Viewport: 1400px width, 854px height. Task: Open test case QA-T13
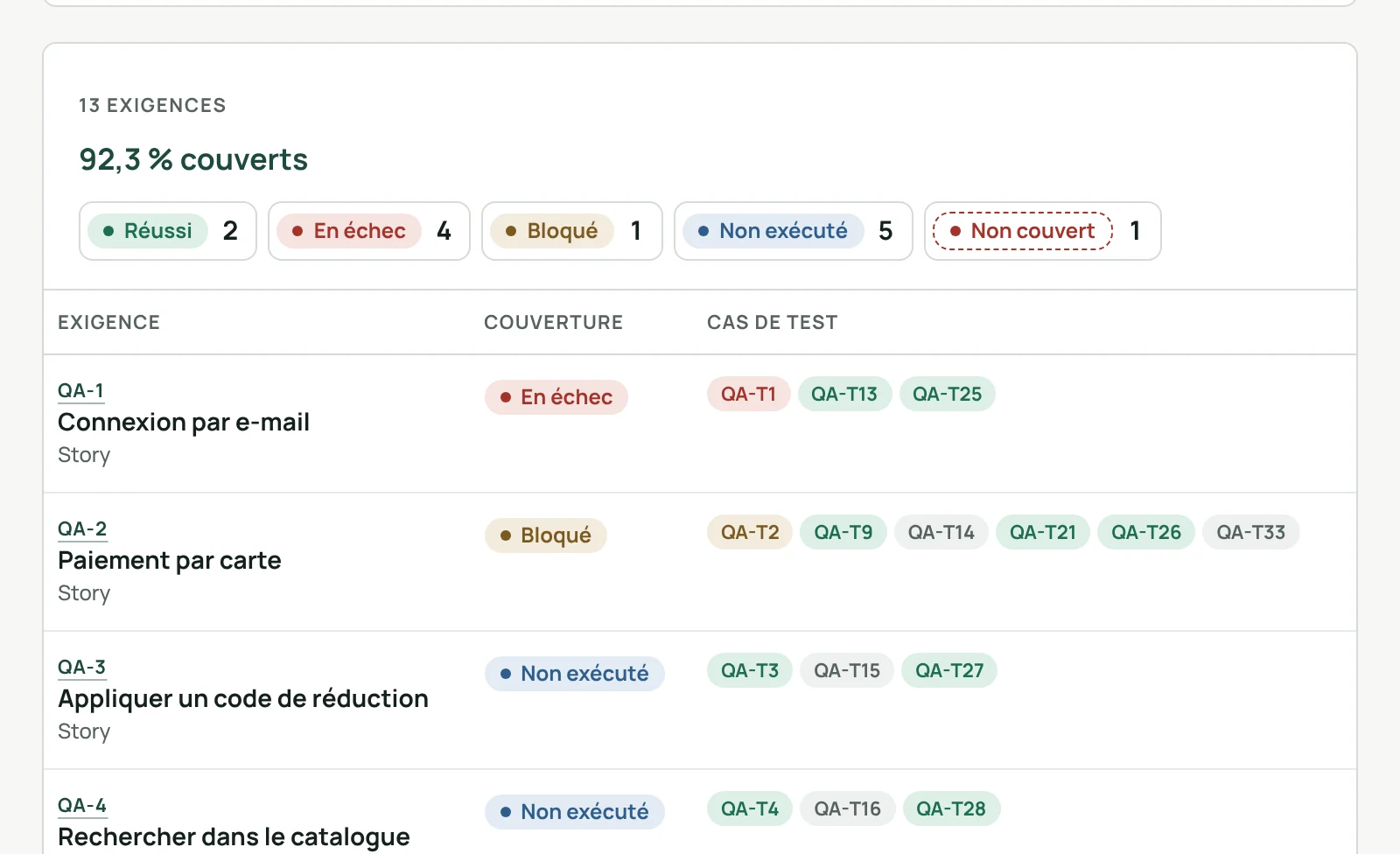tap(844, 394)
